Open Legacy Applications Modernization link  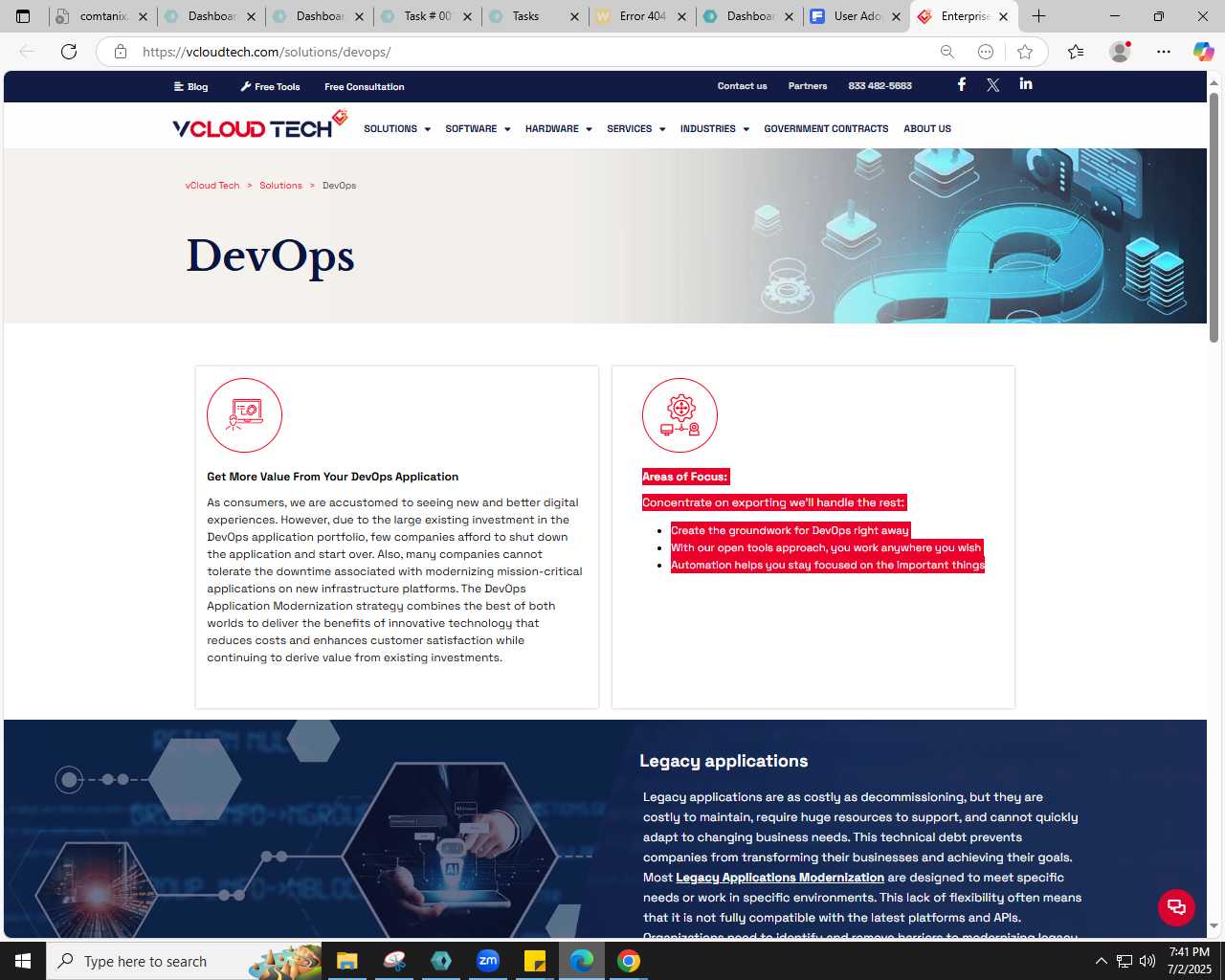point(780,878)
